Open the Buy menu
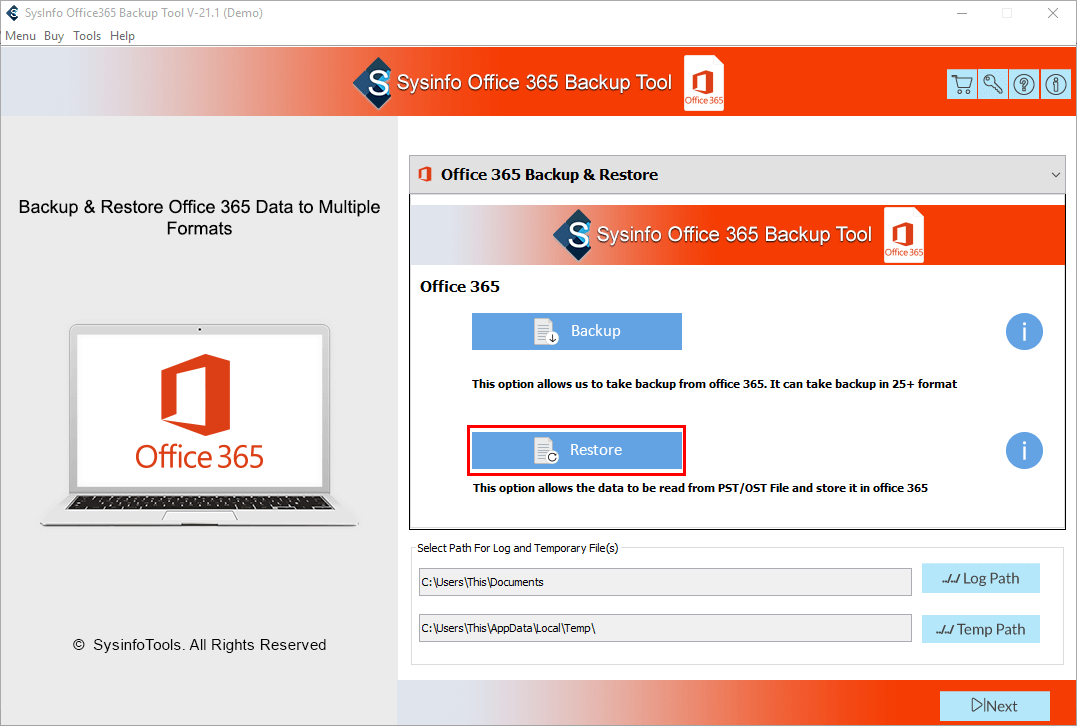This screenshot has width=1077, height=726. pos(54,36)
